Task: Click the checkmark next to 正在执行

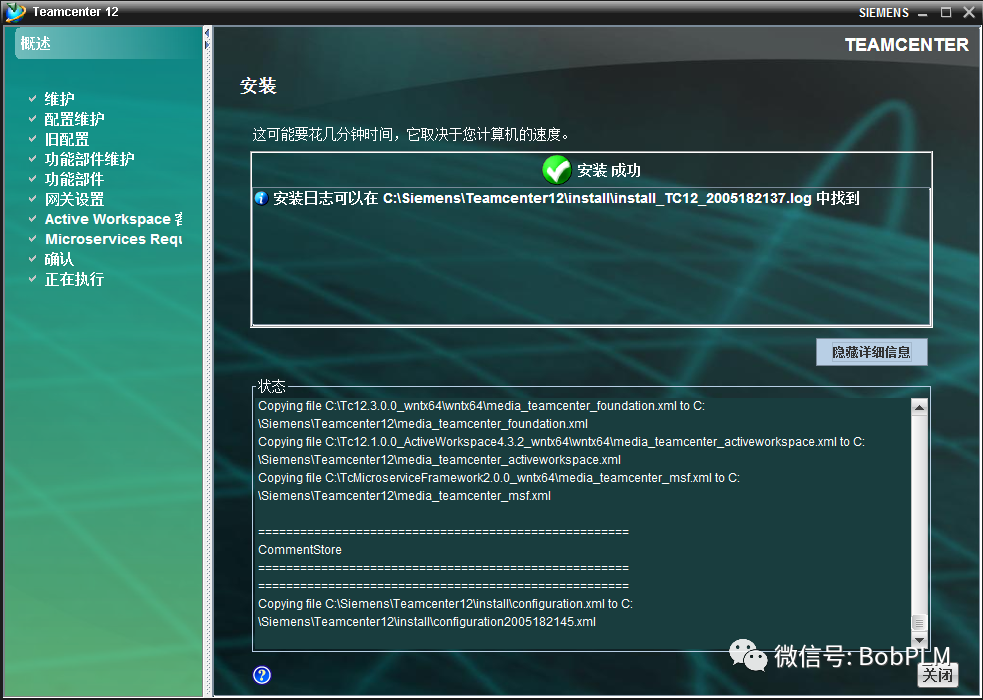Action: click(x=33, y=279)
